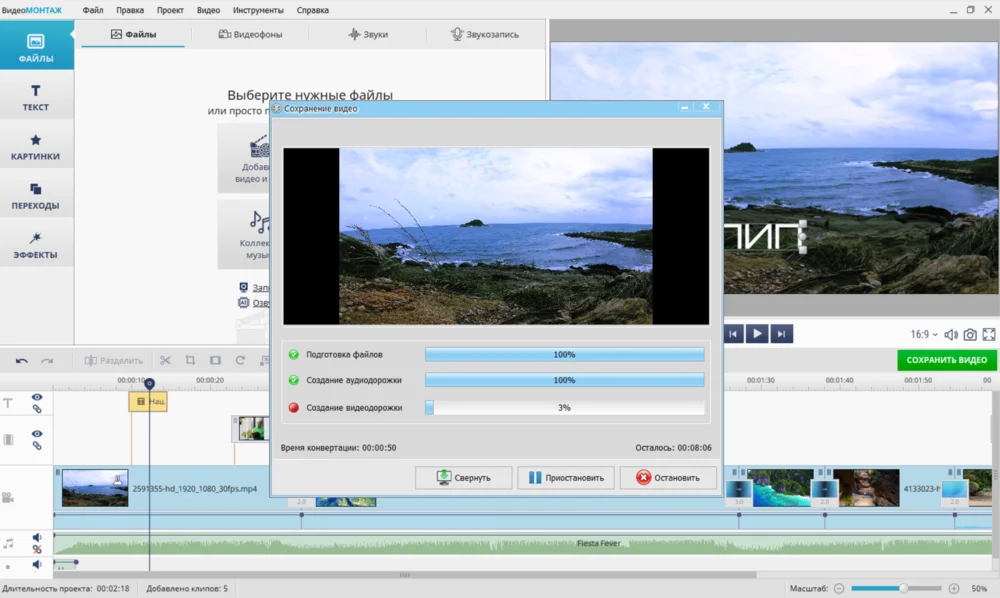
Task: Click the Остановить button to stop conversion
Action: (668, 478)
